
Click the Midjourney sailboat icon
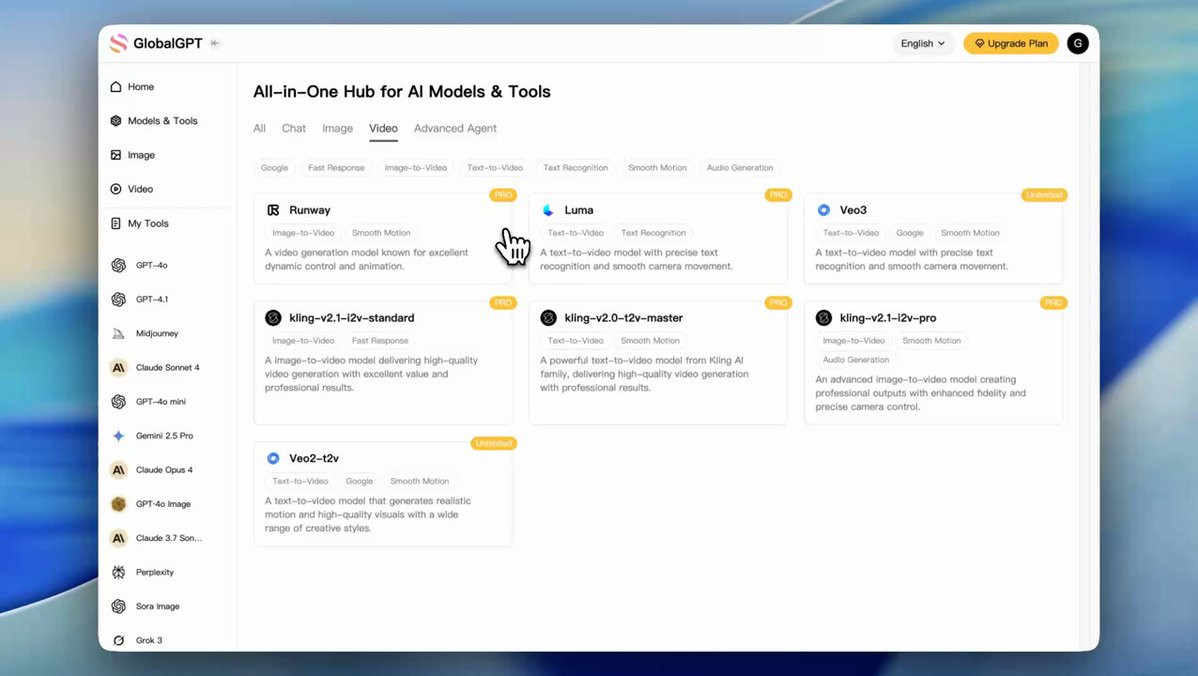click(x=118, y=333)
